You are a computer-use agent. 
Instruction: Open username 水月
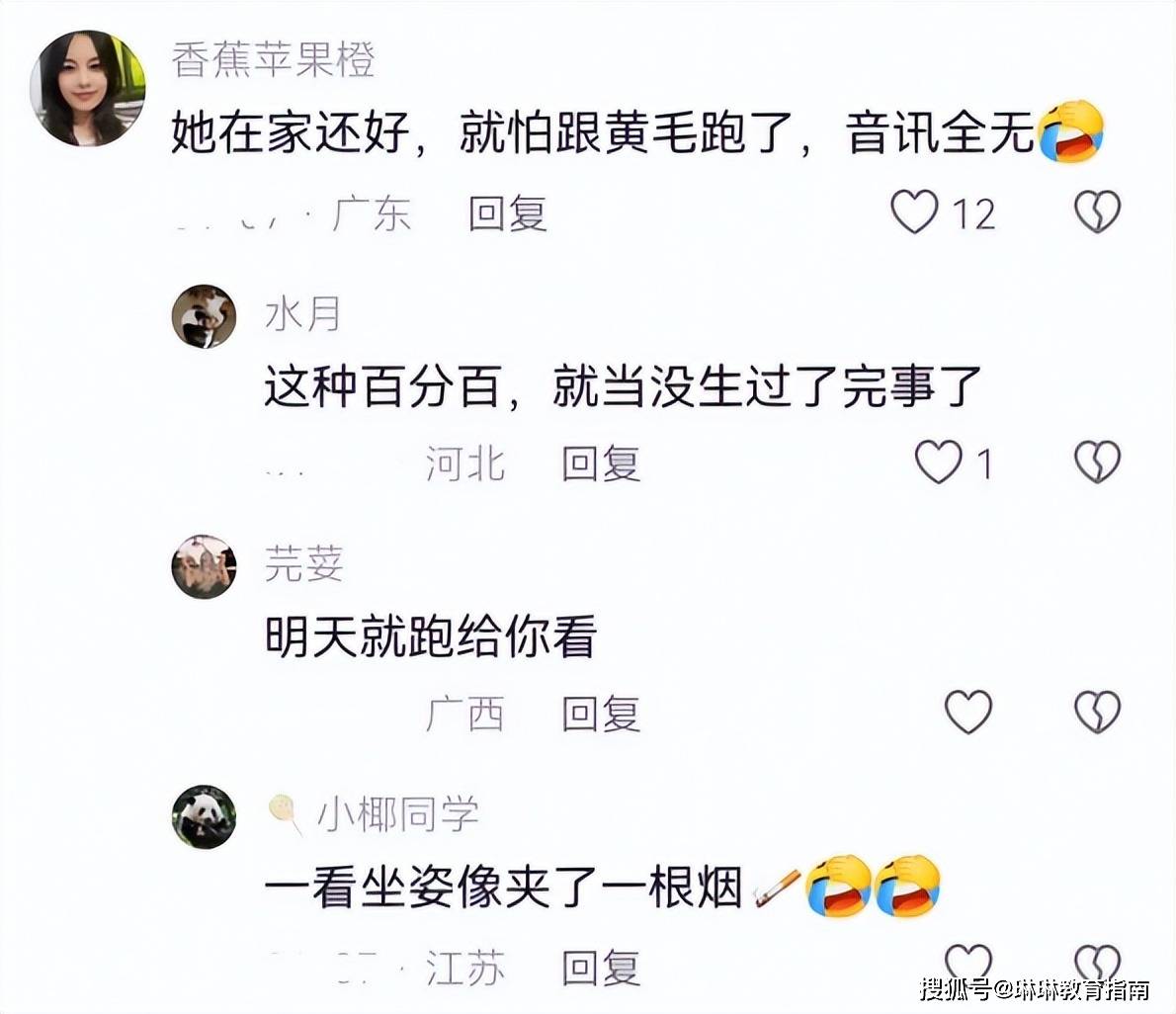coord(303,313)
